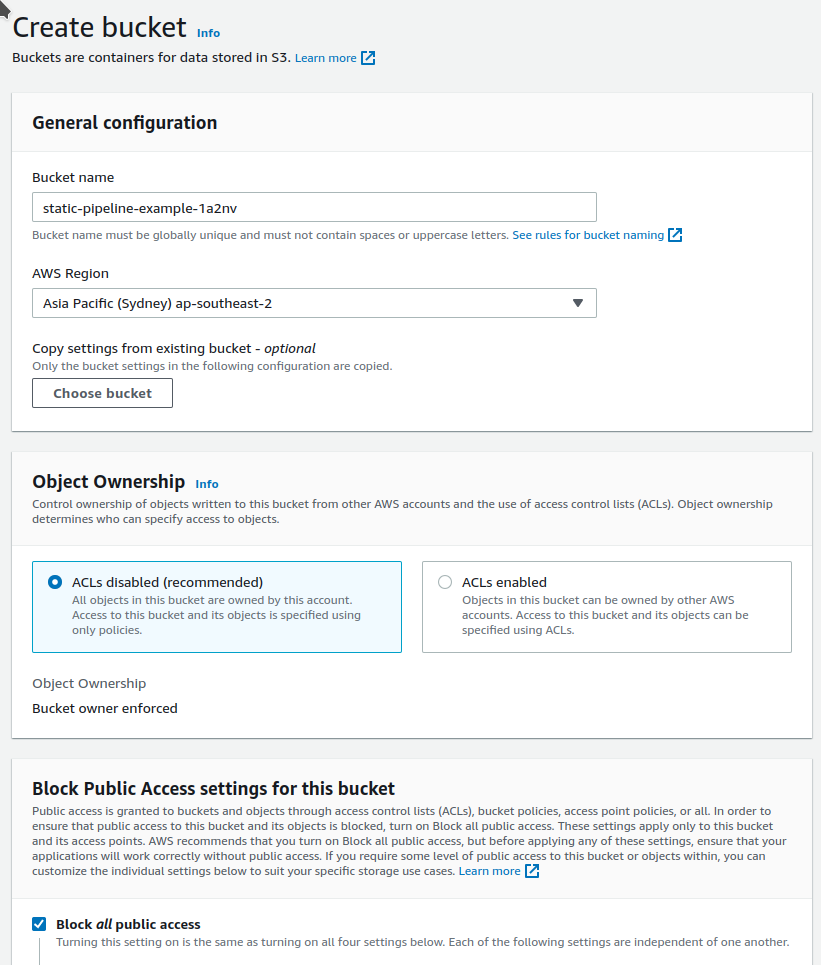Open 'See rules for bucket naming' link
821x965 pixels.
[x=588, y=235]
